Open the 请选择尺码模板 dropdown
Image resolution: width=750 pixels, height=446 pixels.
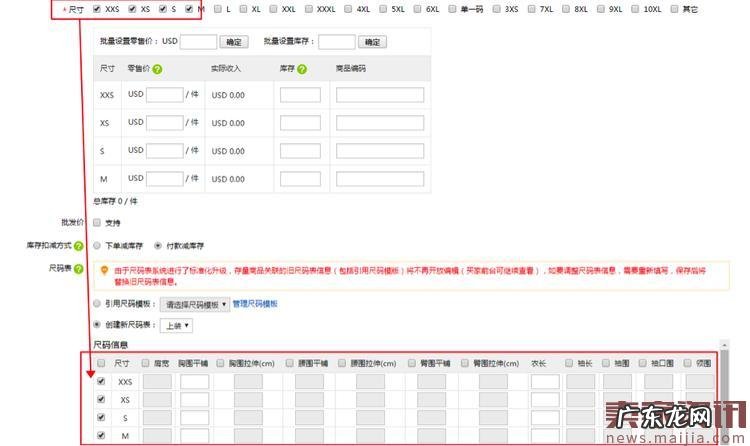pos(195,304)
